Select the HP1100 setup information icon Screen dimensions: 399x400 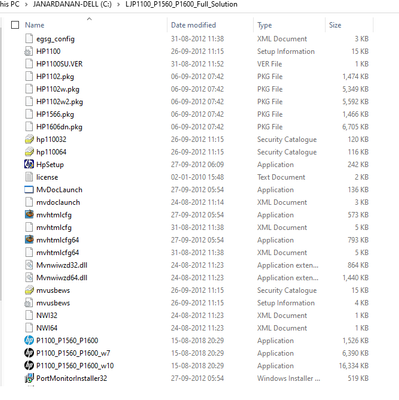tap(29, 51)
